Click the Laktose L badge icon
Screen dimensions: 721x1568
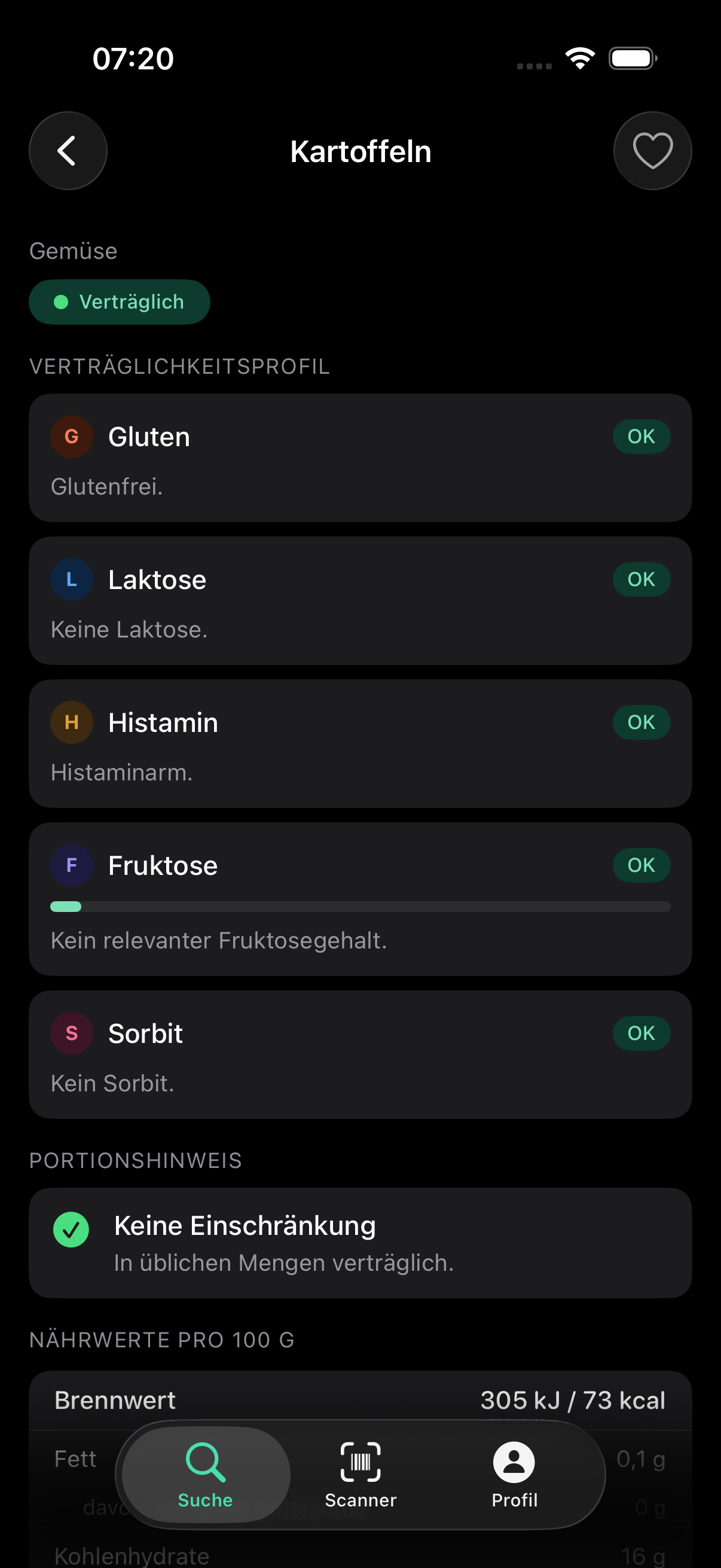point(72,579)
